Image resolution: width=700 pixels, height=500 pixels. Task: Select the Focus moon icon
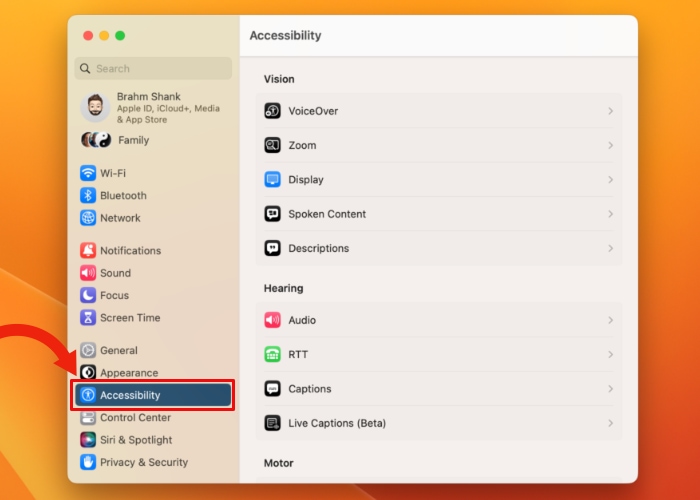coord(88,295)
